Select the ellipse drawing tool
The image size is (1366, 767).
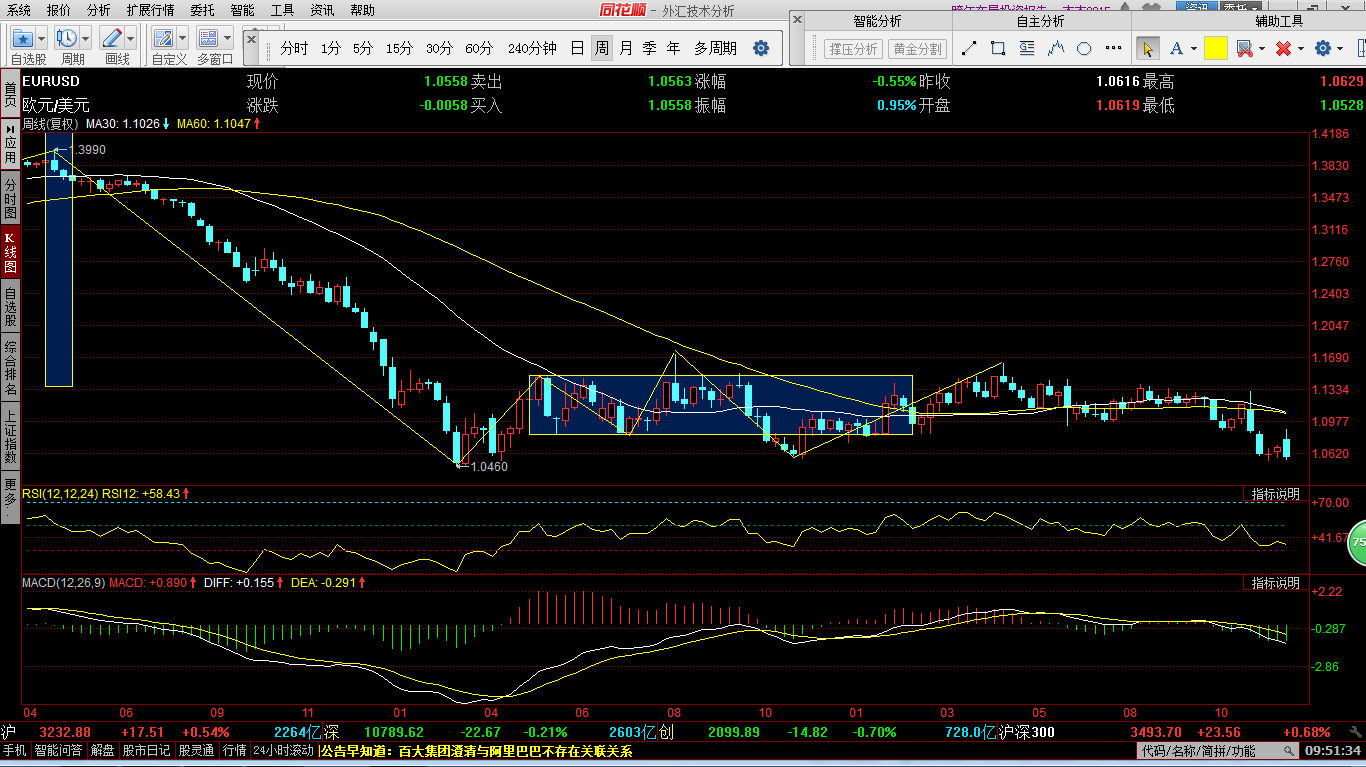(1084, 48)
